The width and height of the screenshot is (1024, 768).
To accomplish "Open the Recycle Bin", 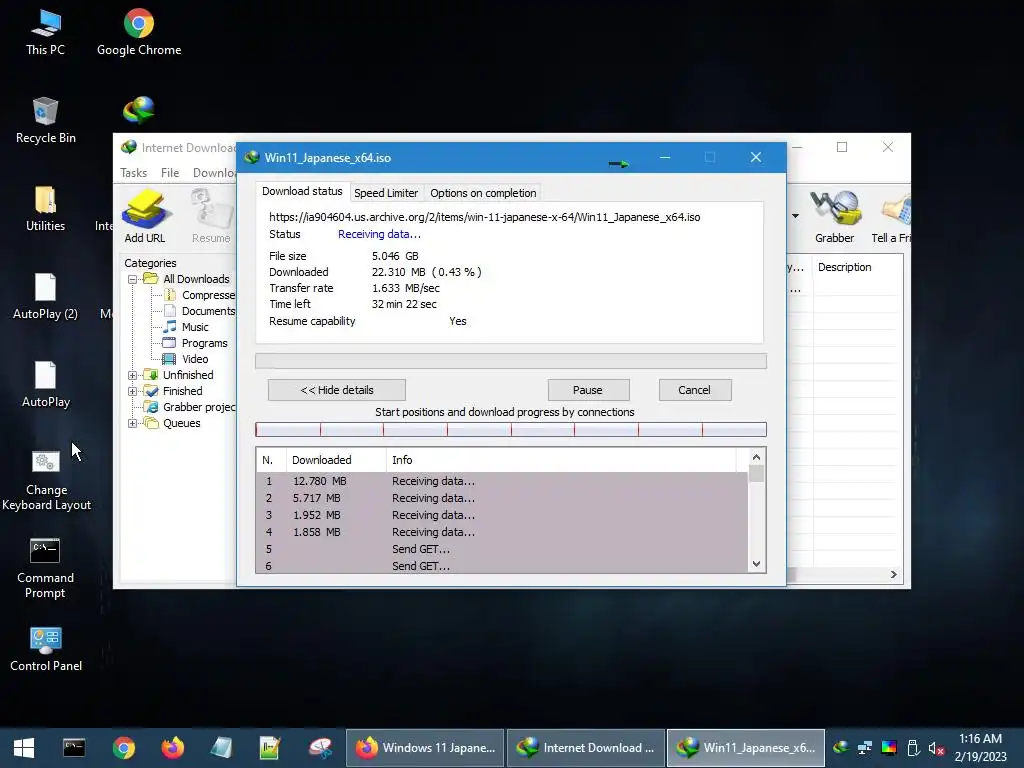I will click(x=45, y=121).
